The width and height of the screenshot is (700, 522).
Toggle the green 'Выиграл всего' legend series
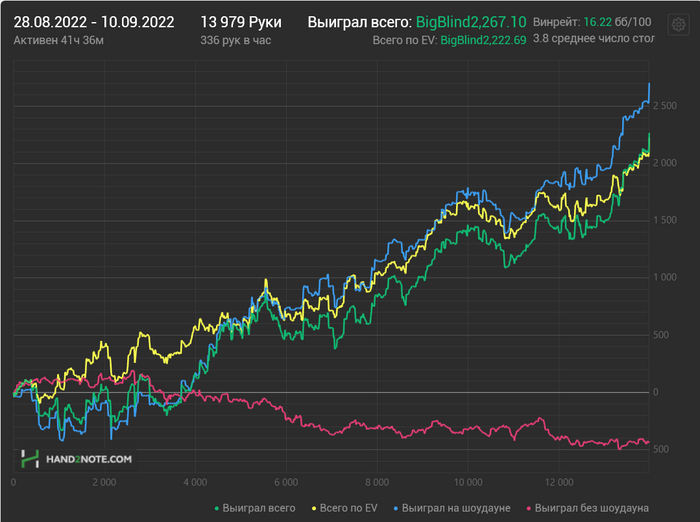tap(255, 508)
